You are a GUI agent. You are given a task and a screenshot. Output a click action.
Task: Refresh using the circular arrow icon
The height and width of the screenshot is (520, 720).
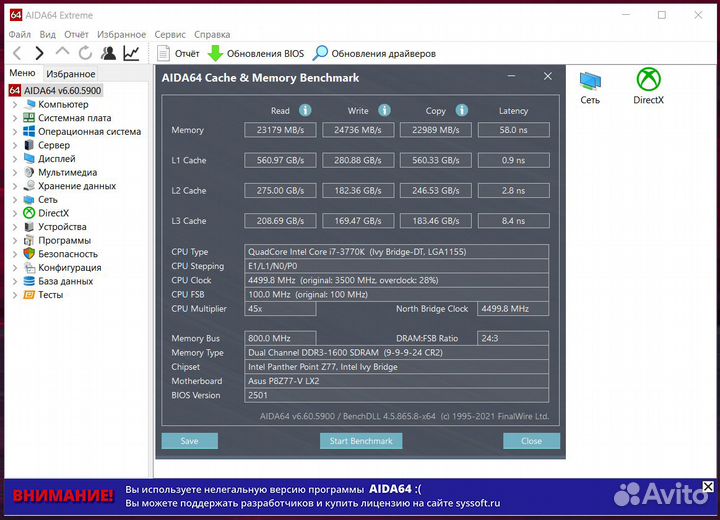click(x=85, y=53)
